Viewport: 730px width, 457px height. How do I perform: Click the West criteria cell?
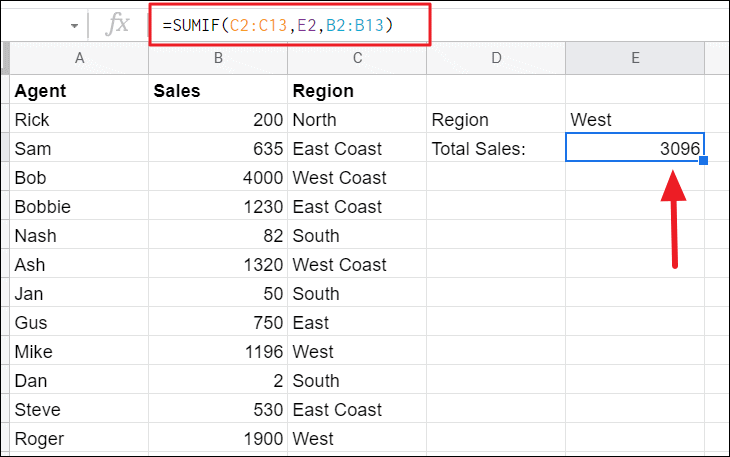click(634, 120)
